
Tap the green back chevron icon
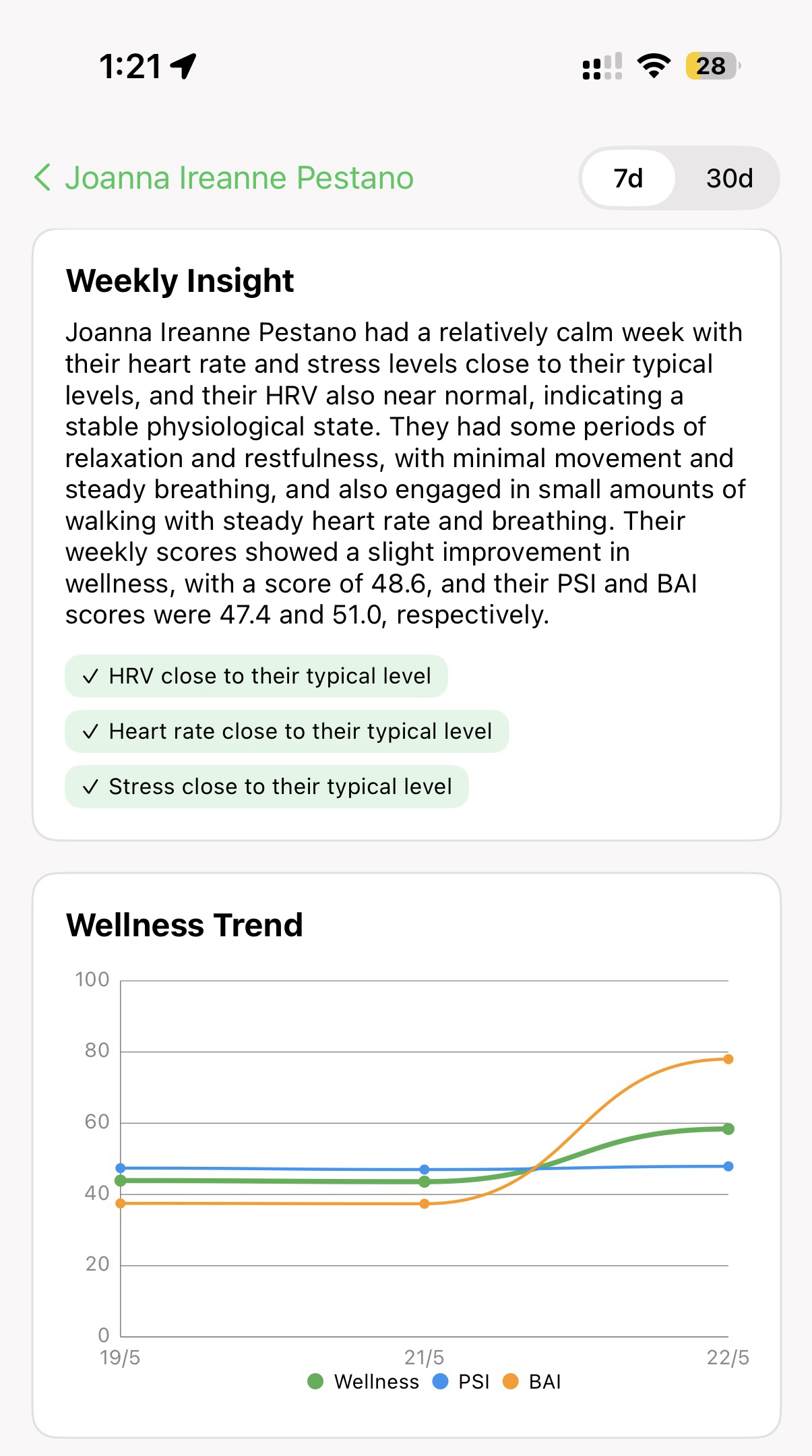[x=42, y=178]
